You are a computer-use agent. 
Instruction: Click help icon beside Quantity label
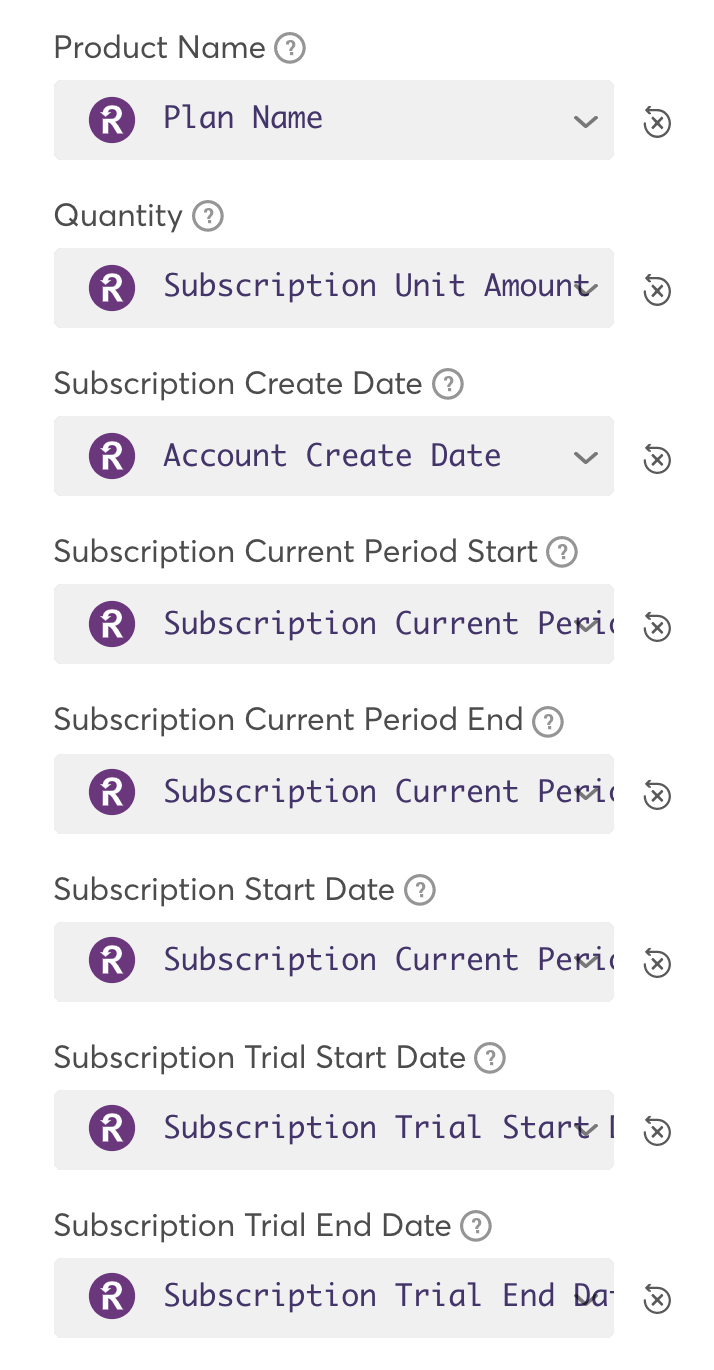(207, 216)
